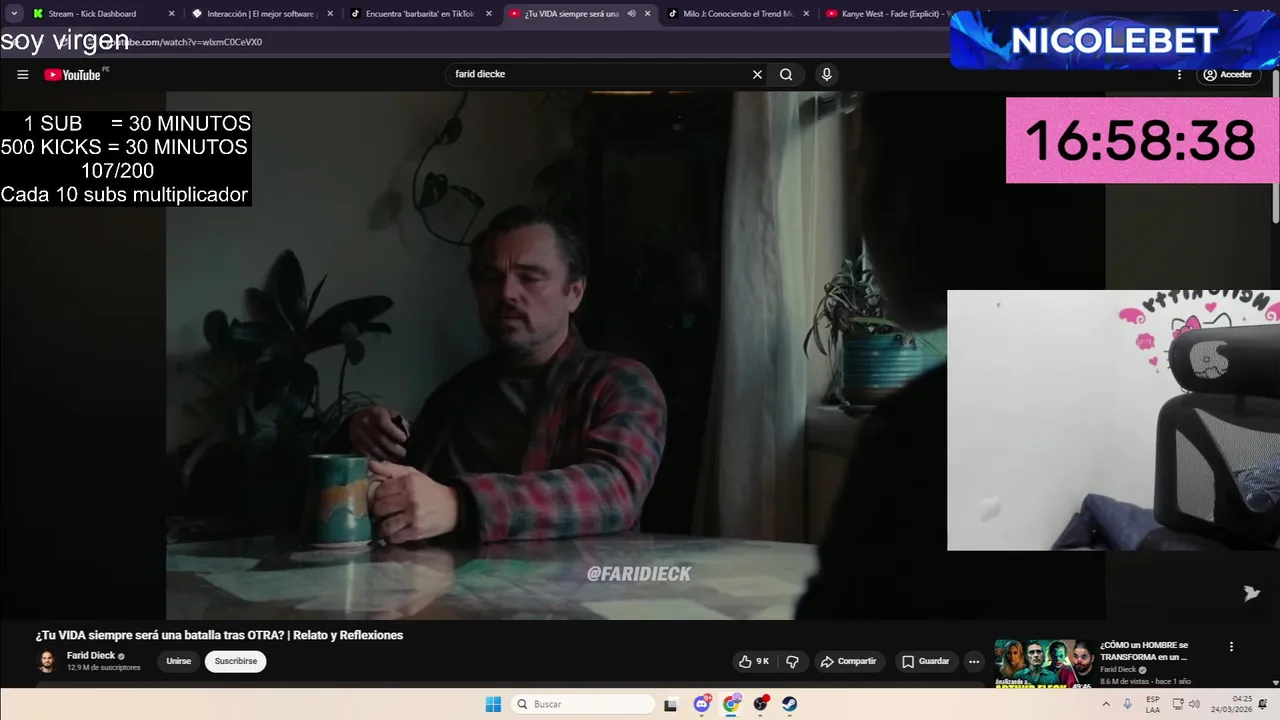Go to the YouTube home logo
The image size is (1280, 720).
(73, 75)
